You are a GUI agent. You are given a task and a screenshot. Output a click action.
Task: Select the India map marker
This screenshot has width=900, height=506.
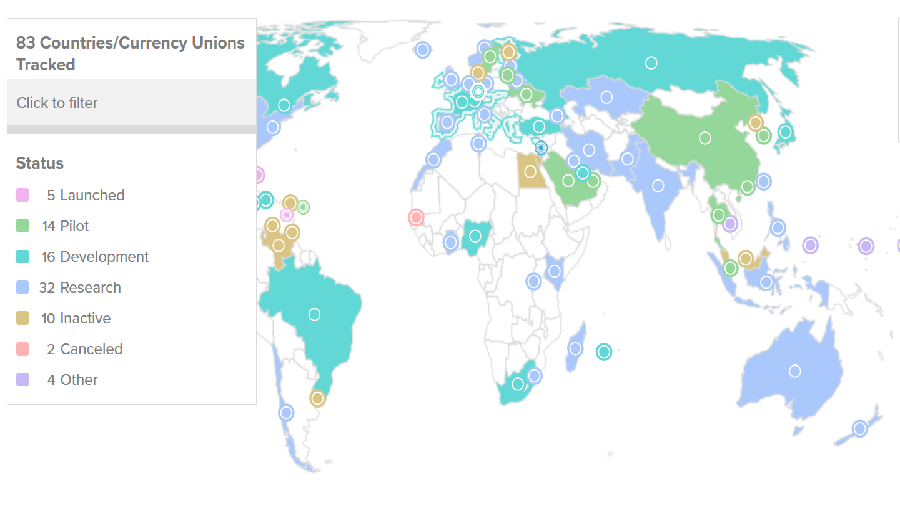(x=658, y=186)
